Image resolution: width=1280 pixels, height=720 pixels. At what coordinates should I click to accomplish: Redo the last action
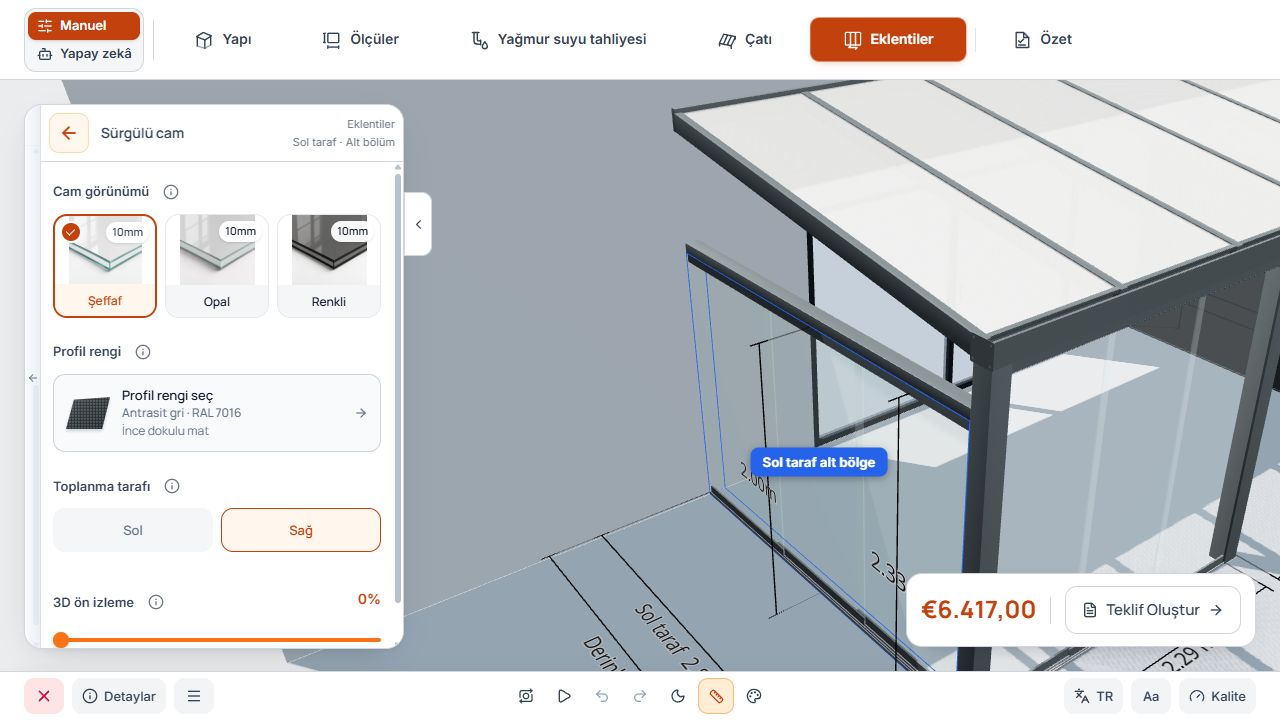click(x=640, y=696)
